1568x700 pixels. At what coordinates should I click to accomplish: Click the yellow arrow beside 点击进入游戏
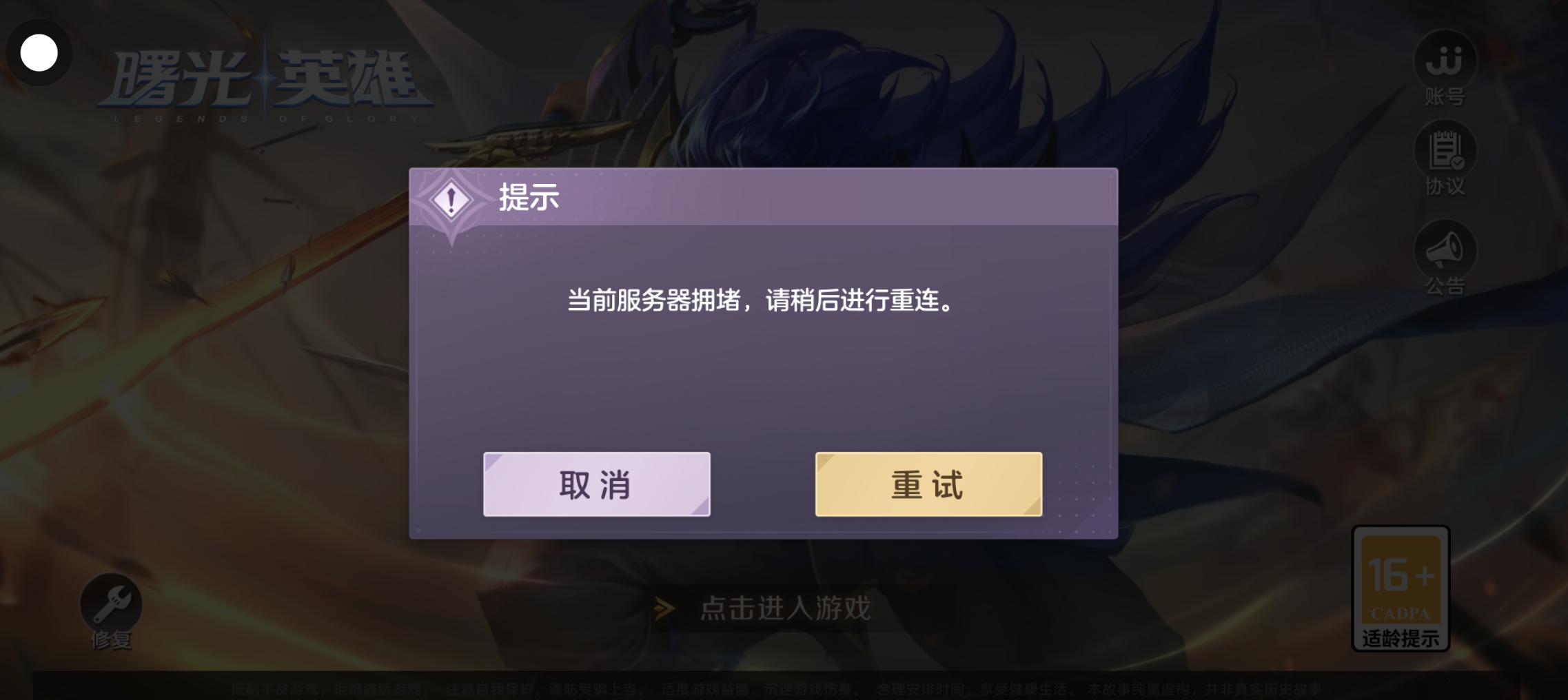(x=664, y=608)
